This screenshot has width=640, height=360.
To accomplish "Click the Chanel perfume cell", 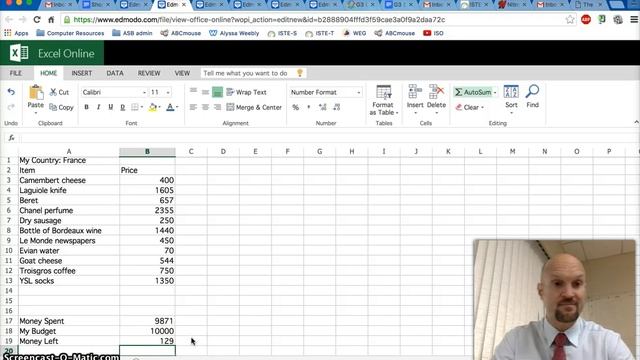I will click(x=69, y=211).
